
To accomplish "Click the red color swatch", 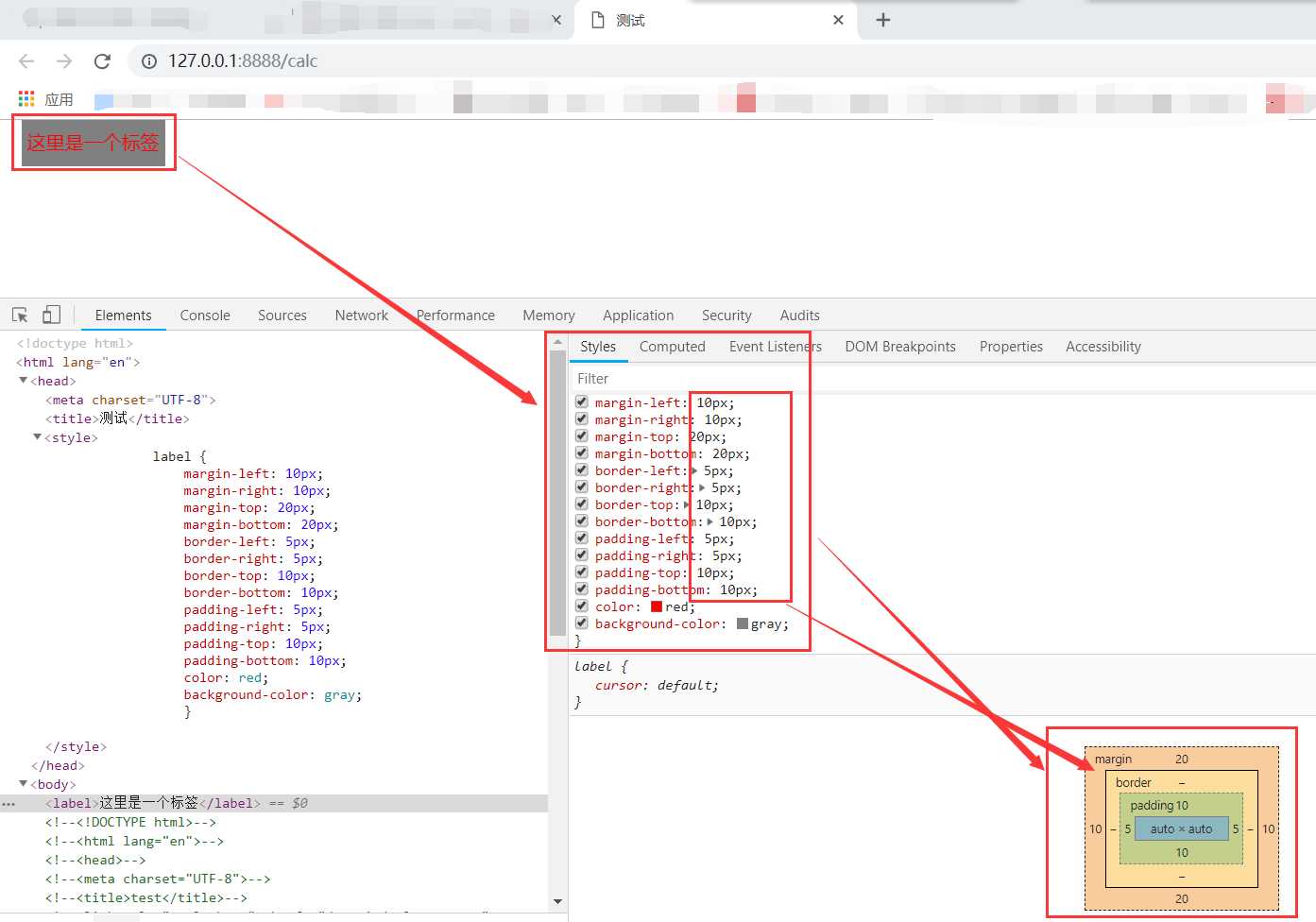I will click(657, 606).
